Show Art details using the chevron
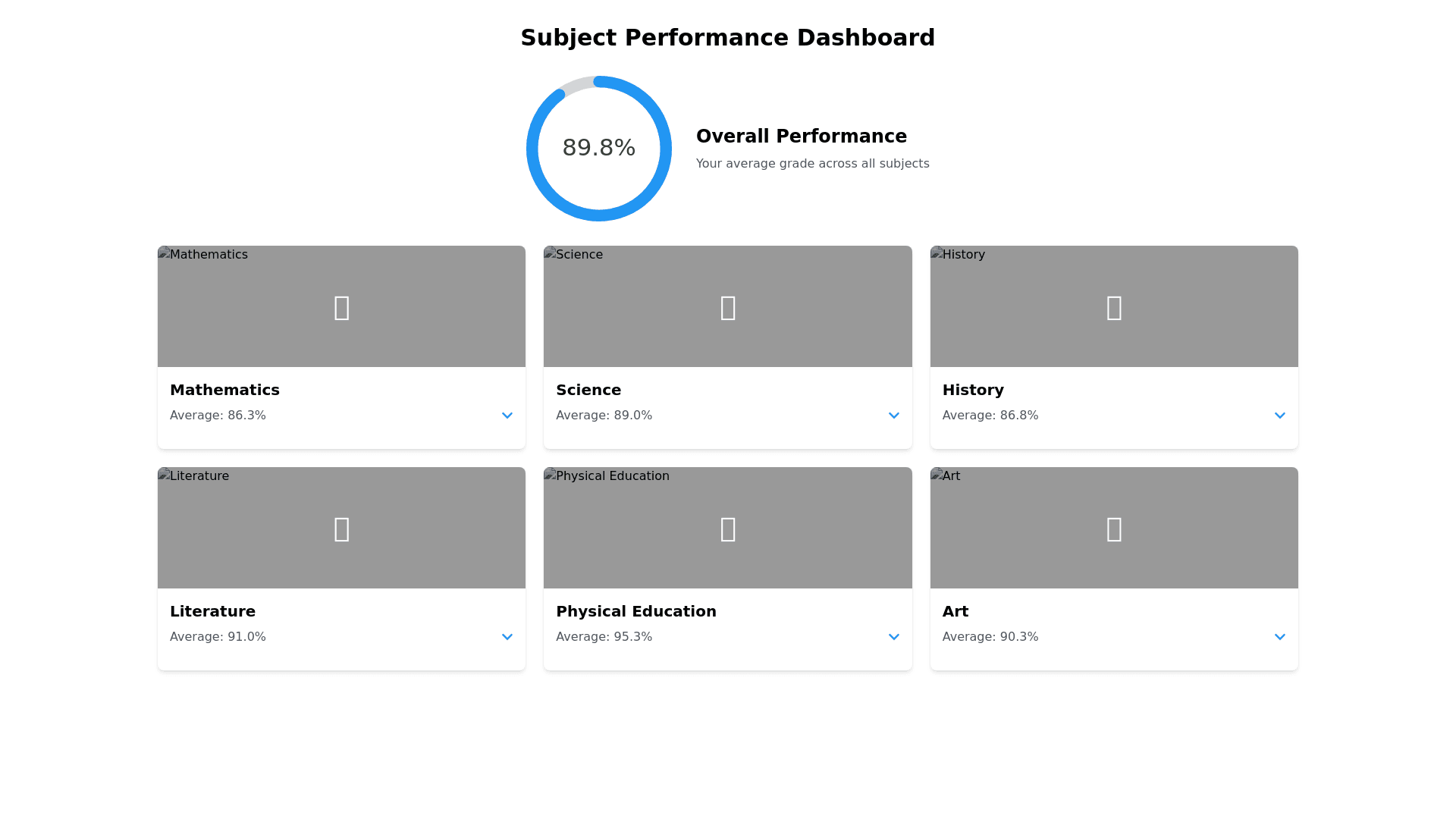This screenshot has width=1456, height=819. coord(1279,637)
